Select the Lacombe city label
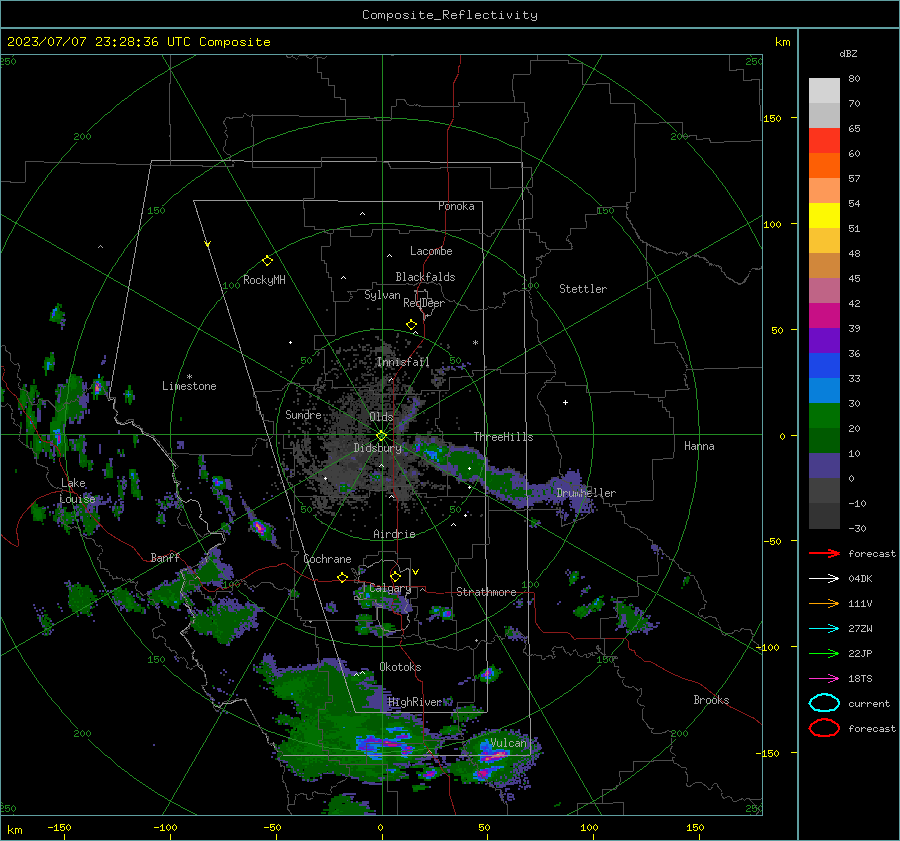 431,251
